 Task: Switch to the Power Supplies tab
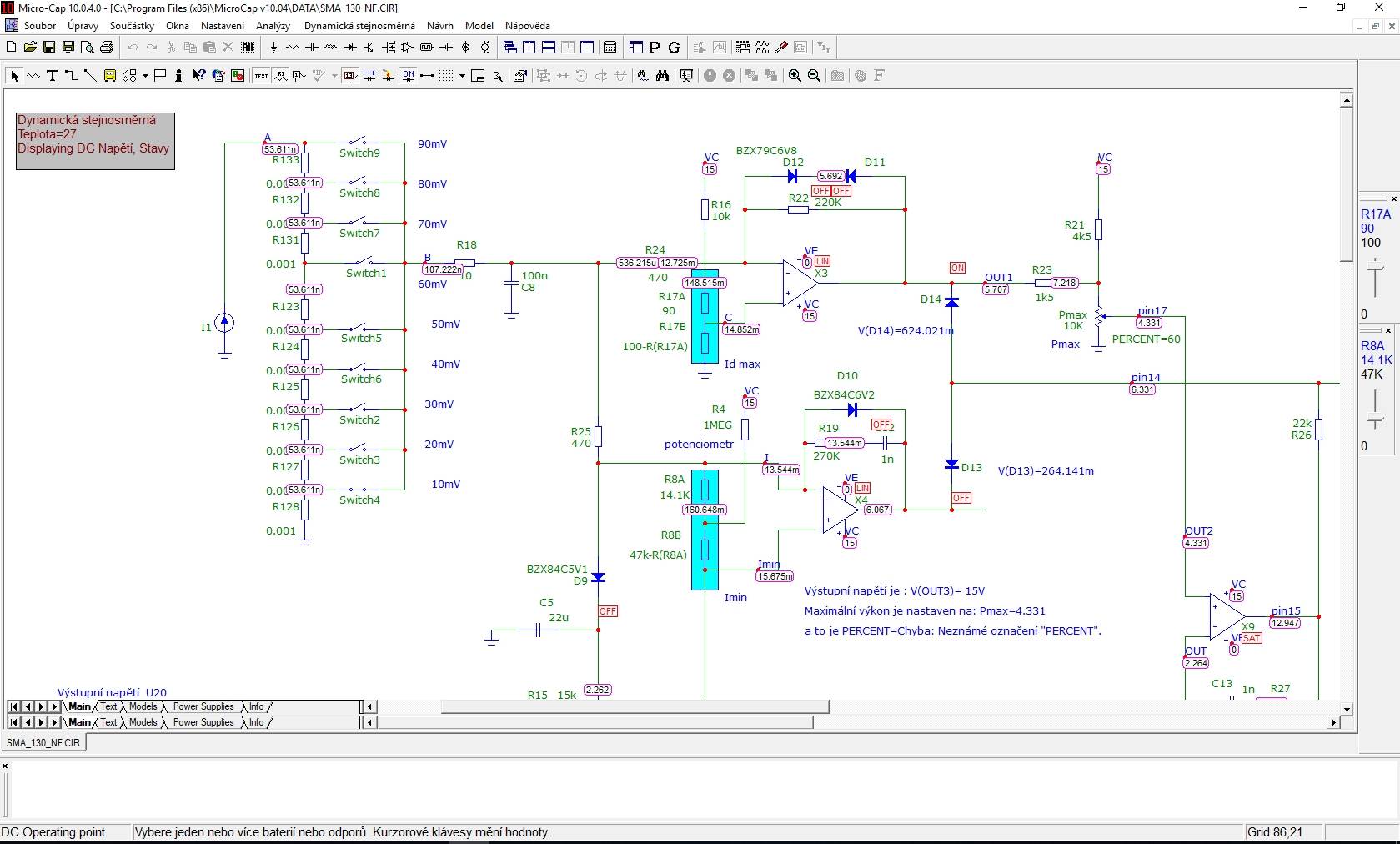click(203, 706)
